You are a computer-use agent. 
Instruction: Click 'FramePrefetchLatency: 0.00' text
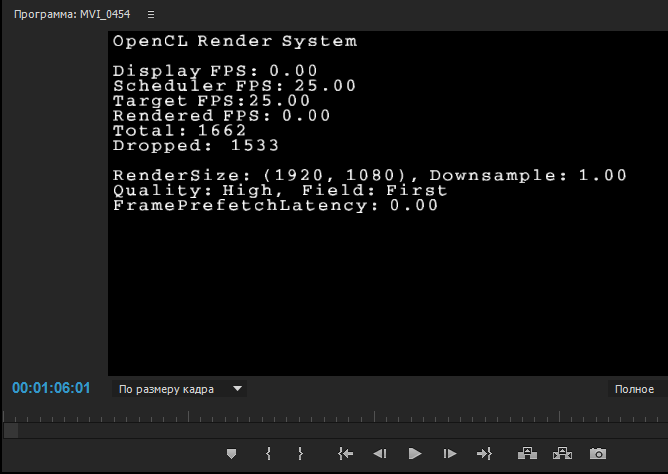[x=275, y=206]
